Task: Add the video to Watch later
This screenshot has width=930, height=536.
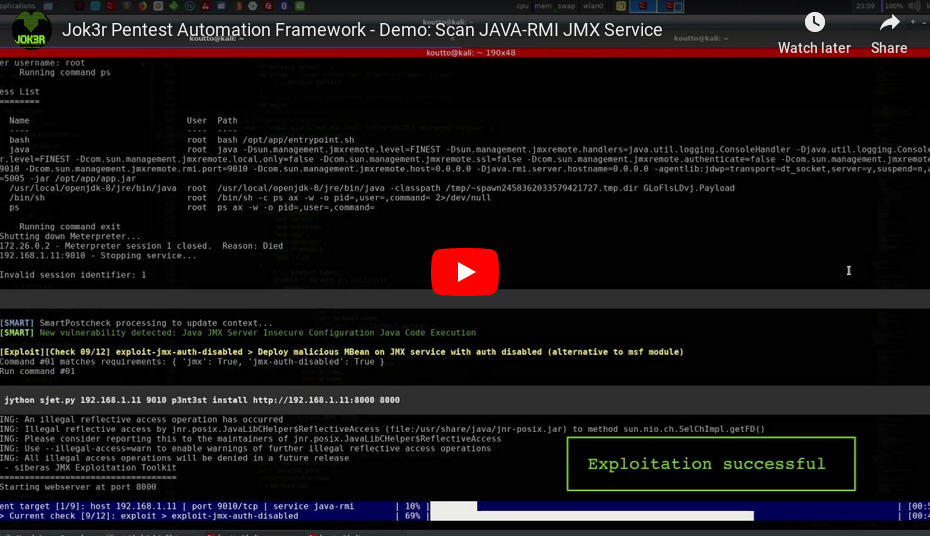Action: [x=814, y=34]
